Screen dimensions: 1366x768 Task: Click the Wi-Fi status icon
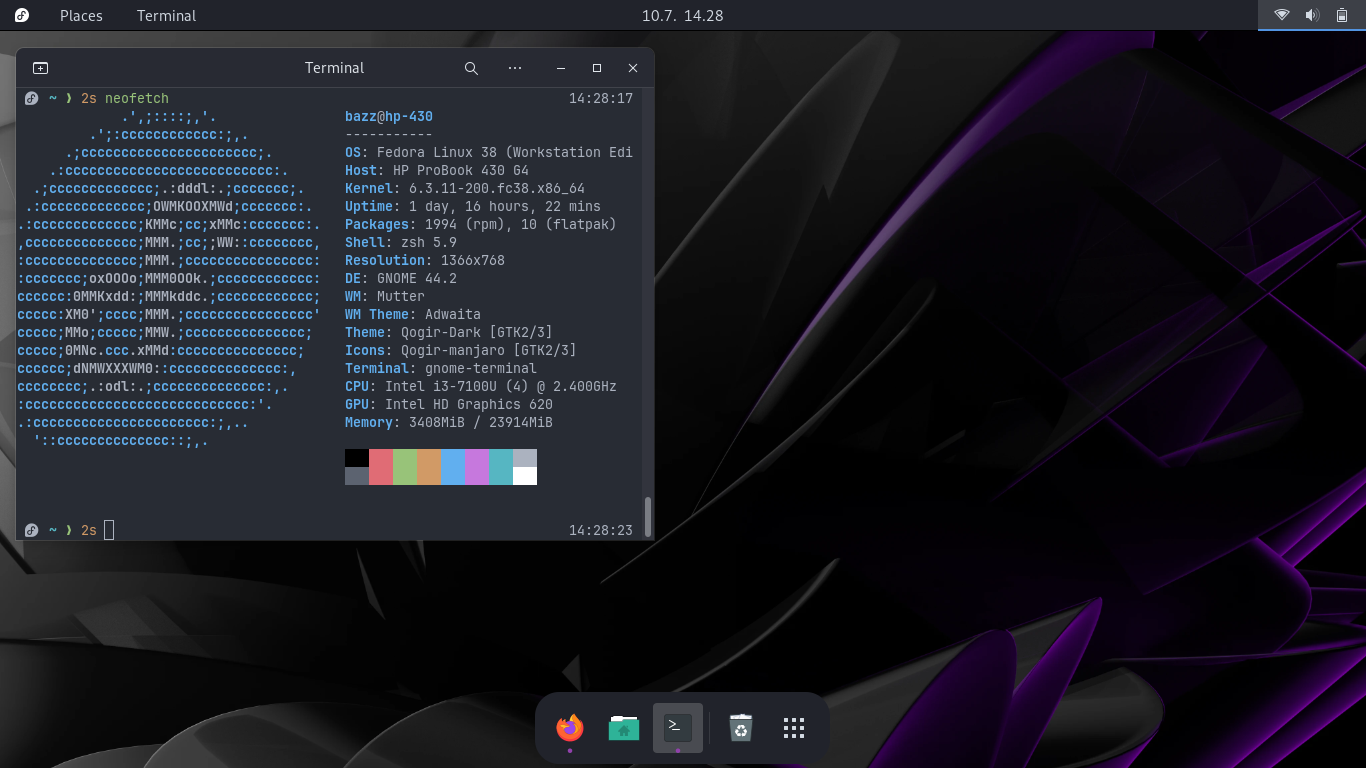tap(1282, 15)
